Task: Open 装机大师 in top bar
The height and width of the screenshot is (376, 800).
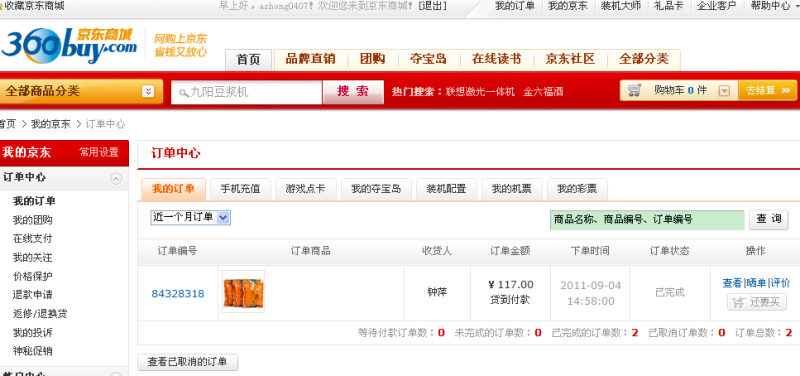Action: coord(620,6)
